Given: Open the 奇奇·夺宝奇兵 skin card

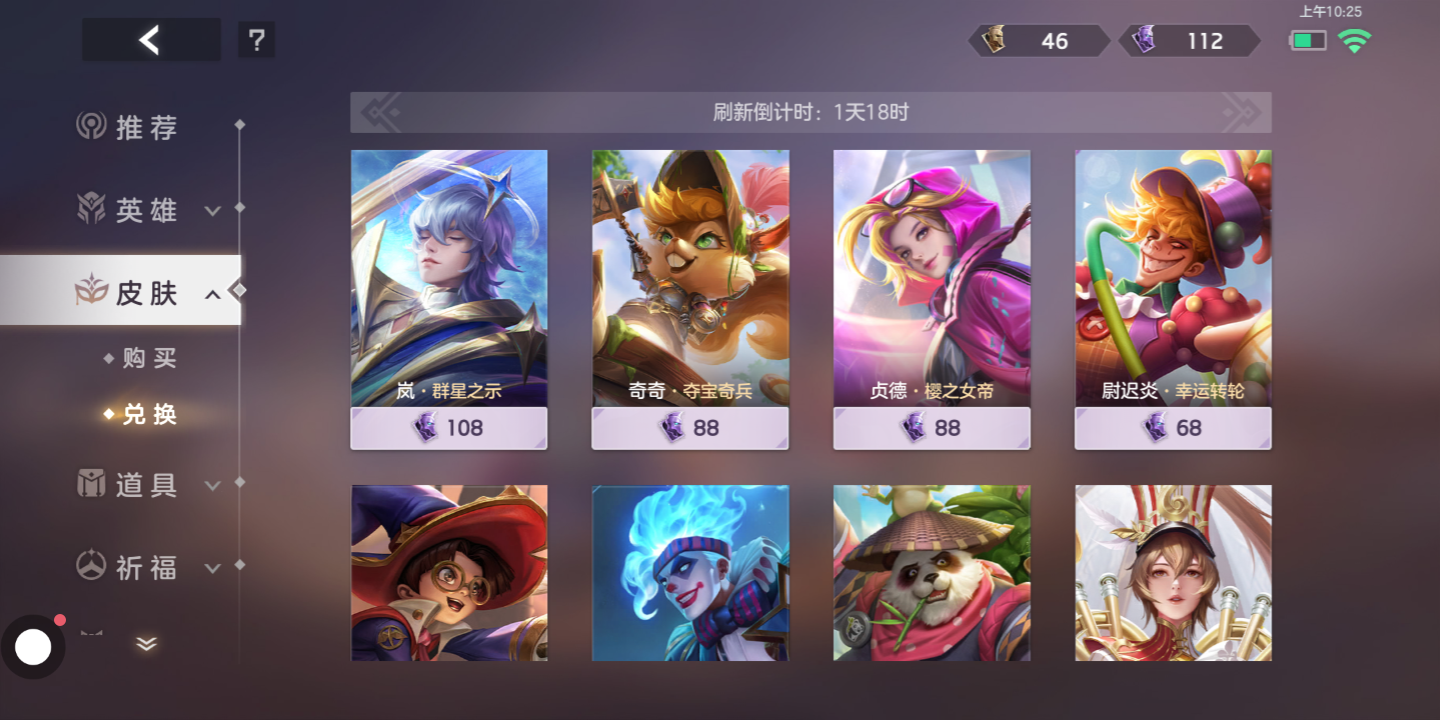Looking at the screenshot, I should click(690, 278).
